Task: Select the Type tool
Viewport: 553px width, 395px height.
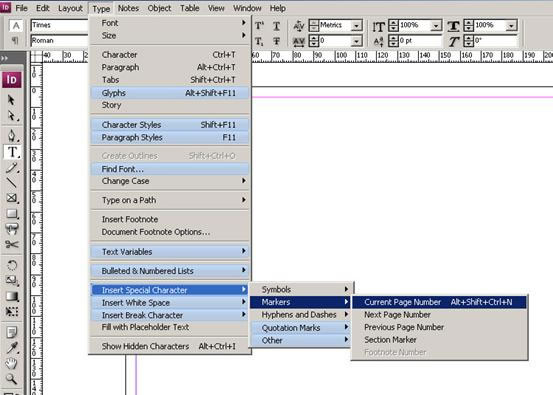Action: point(12,152)
